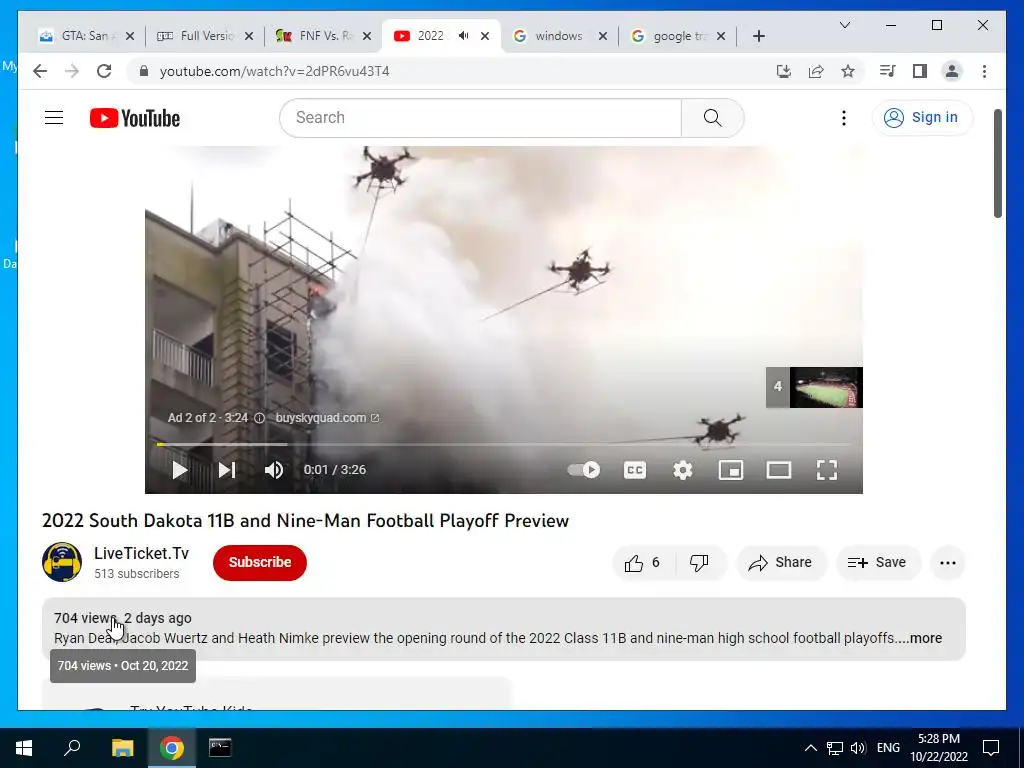Open more actions ellipsis menu
This screenshot has width=1024, height=768.
pos(948,563)
